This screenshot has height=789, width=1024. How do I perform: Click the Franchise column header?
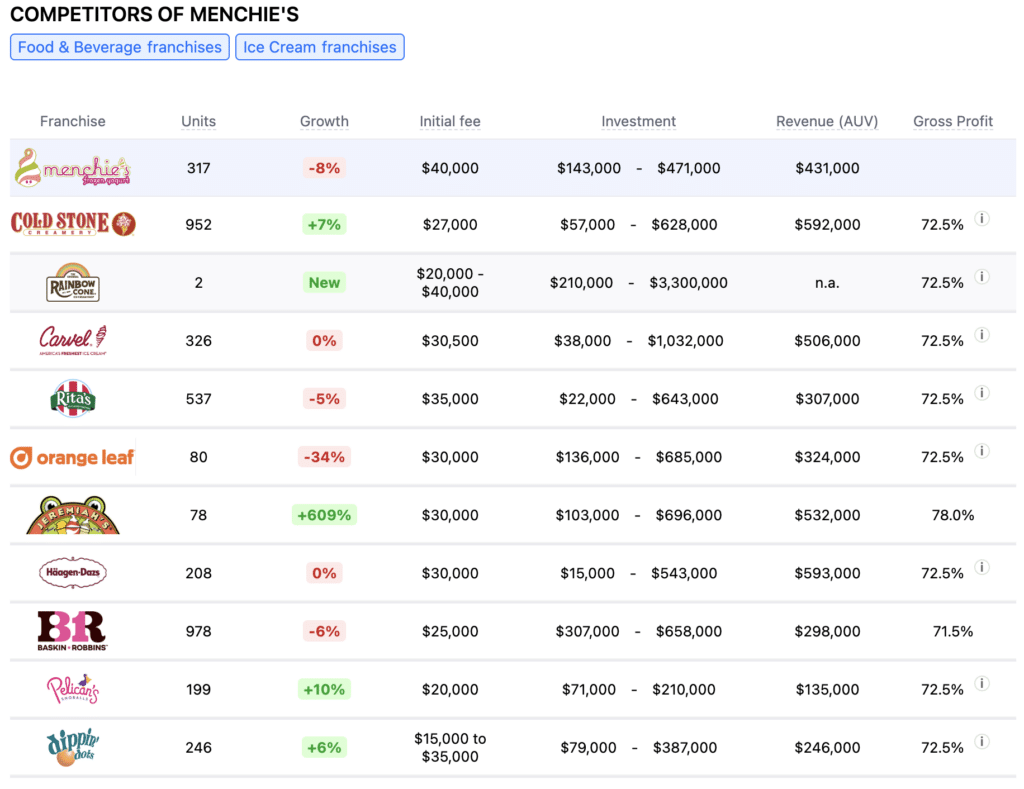tap(72, 121)
